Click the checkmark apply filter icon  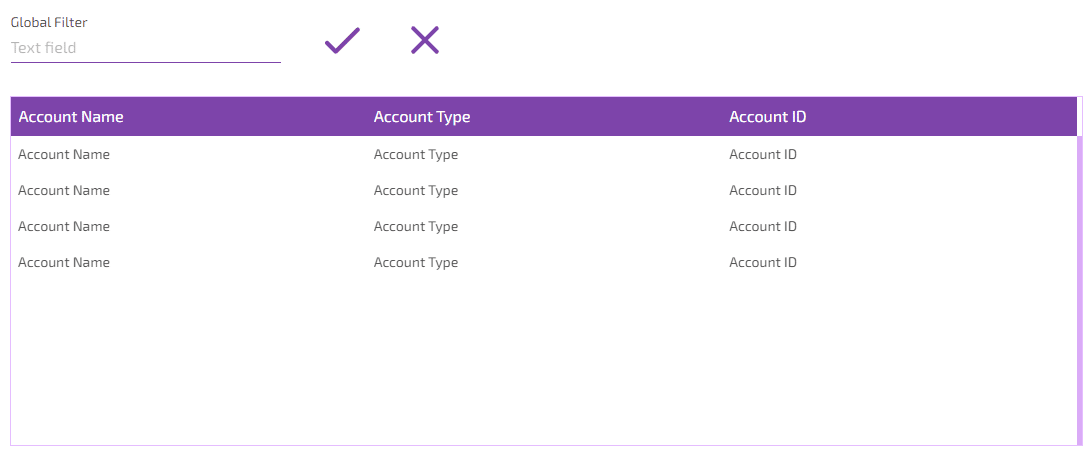tap(342, 41)
